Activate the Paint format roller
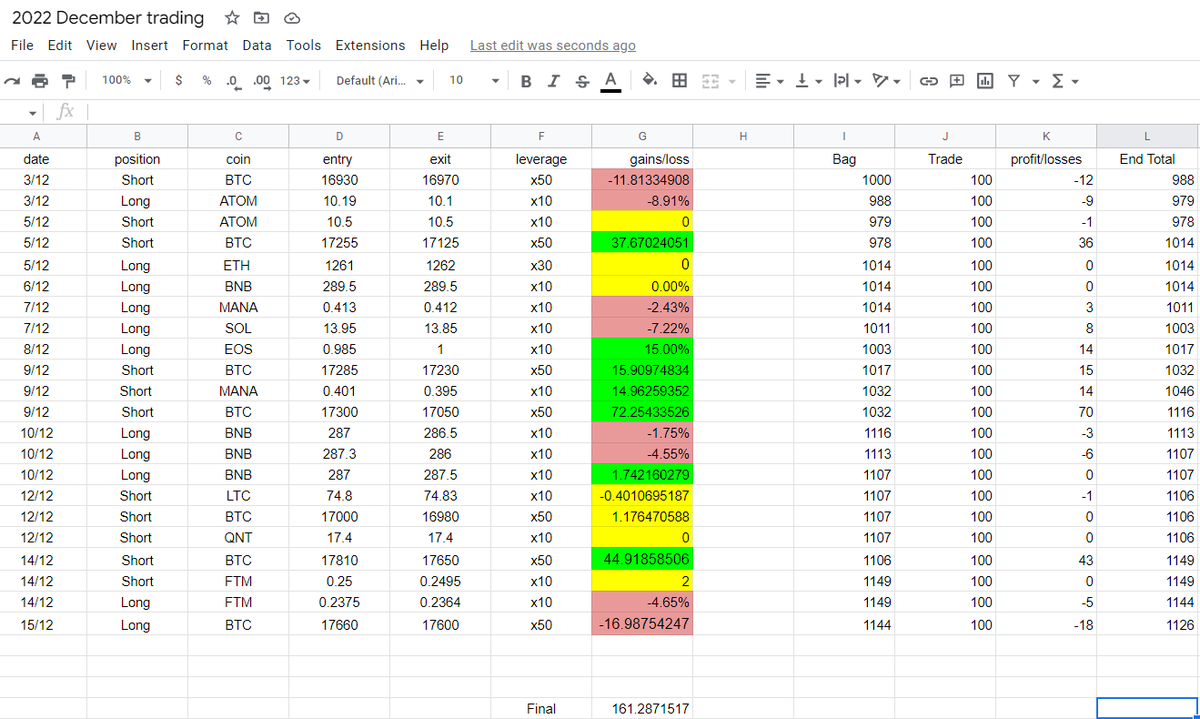 click(x=69, y=80)
